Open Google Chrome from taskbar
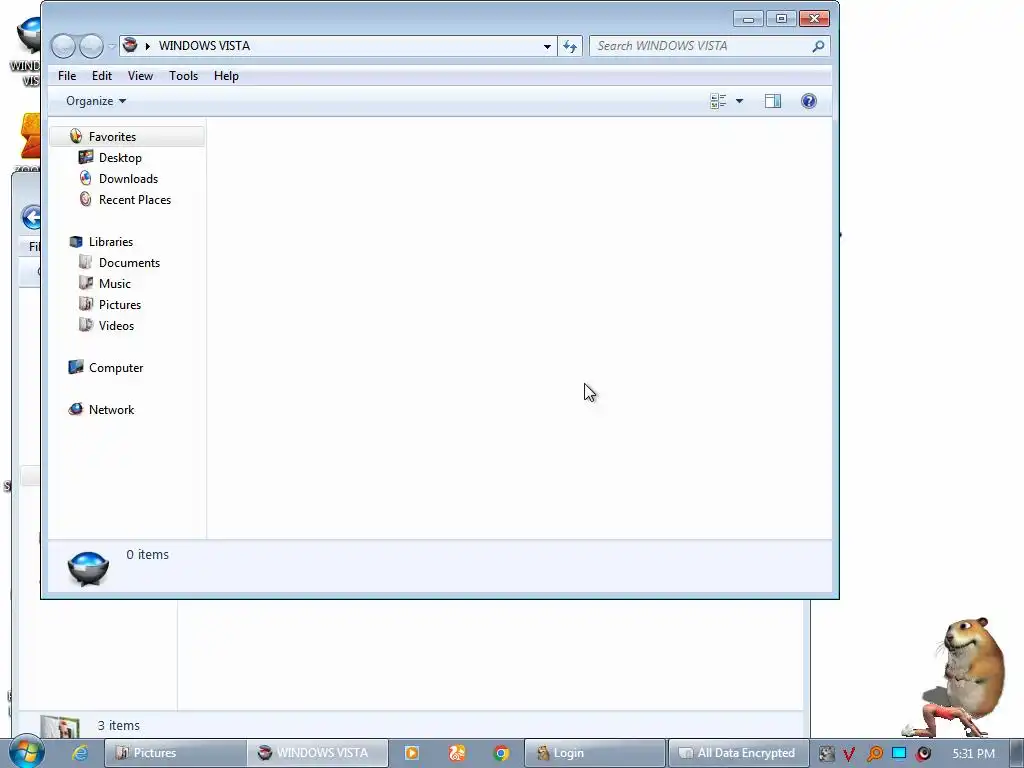 [501, 753]
